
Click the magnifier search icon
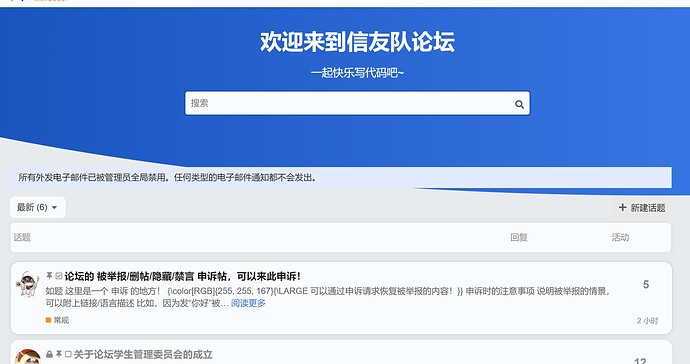click(x=519, y=104)
